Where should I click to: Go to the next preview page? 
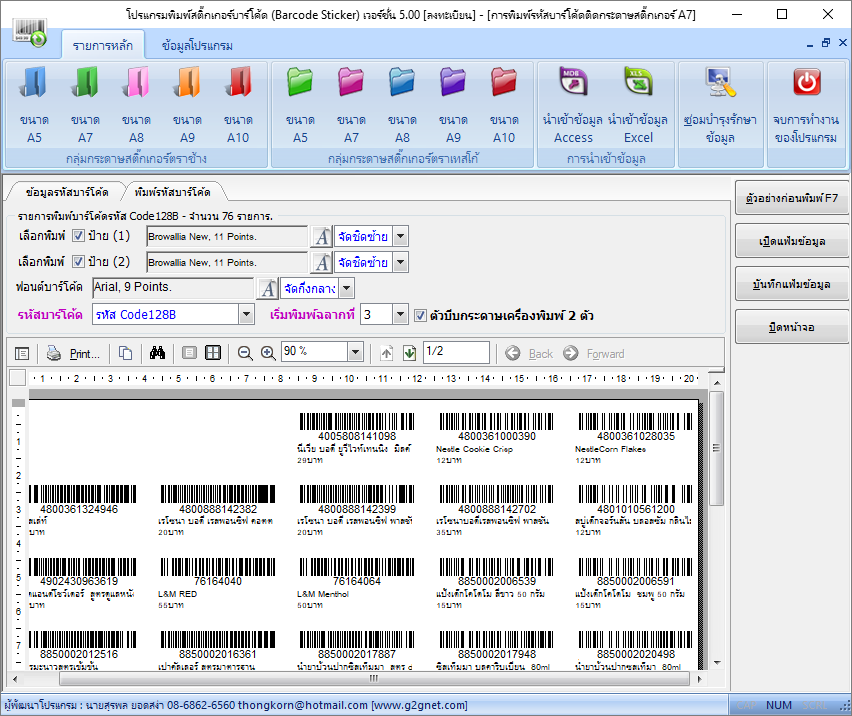(410, 354)
